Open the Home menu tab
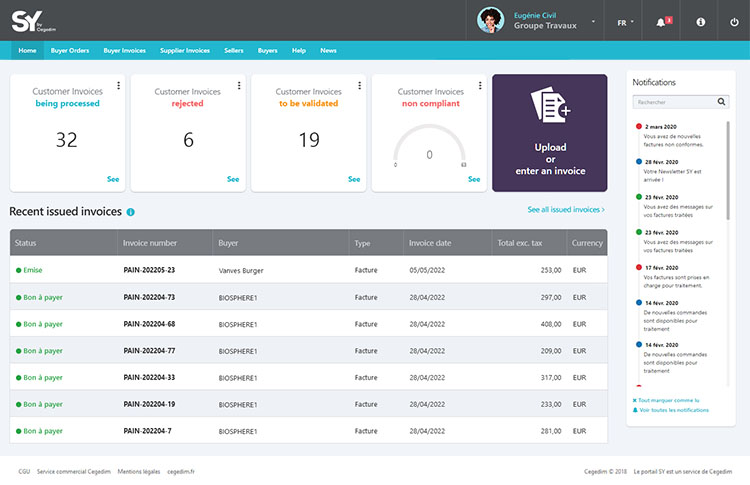The image size is (750, 485). point(27,50)
